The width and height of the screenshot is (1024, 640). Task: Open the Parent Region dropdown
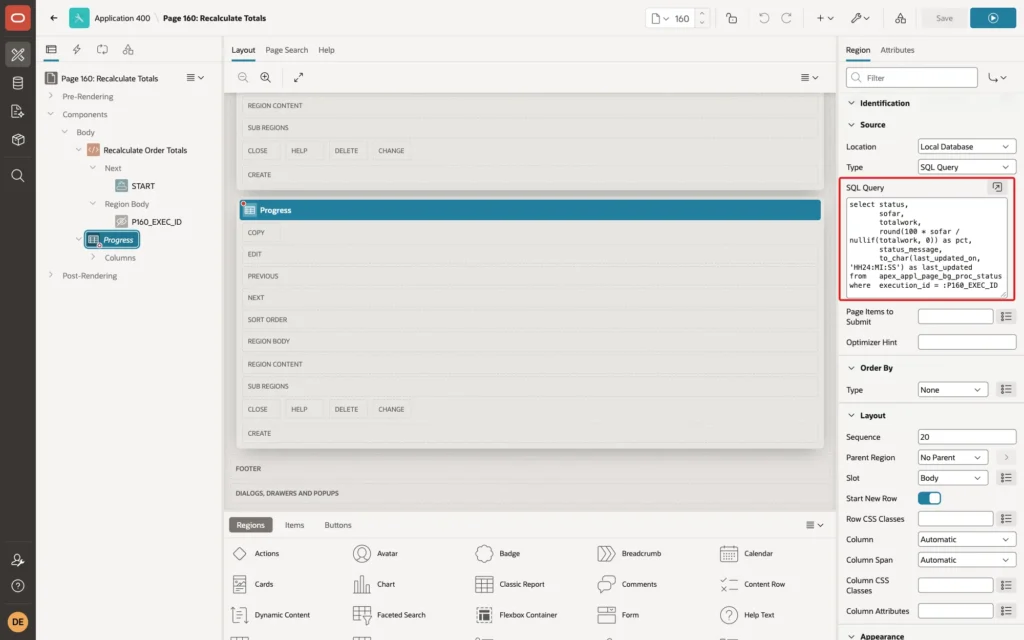952,458
